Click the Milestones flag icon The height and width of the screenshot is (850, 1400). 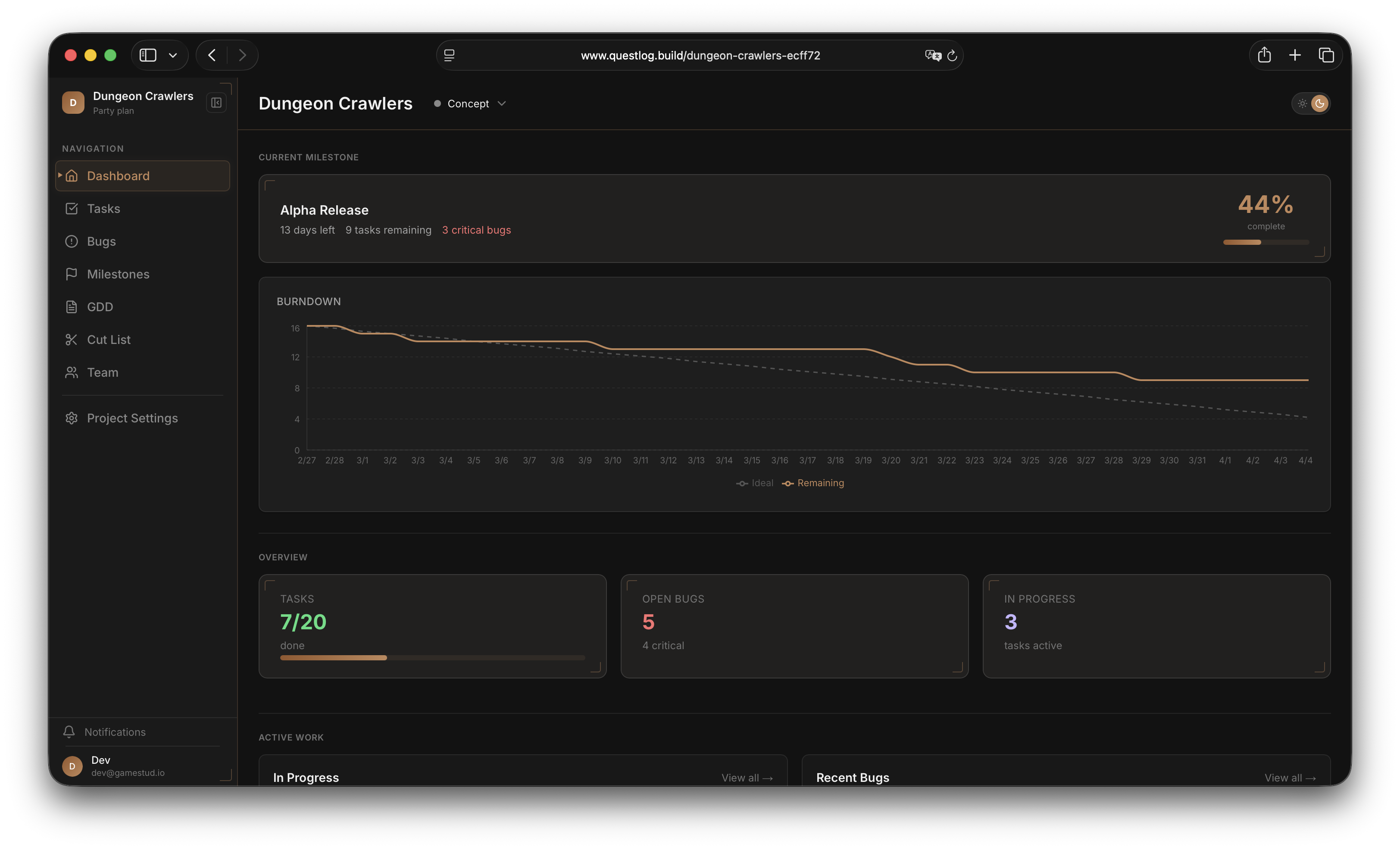pos(72,275)
